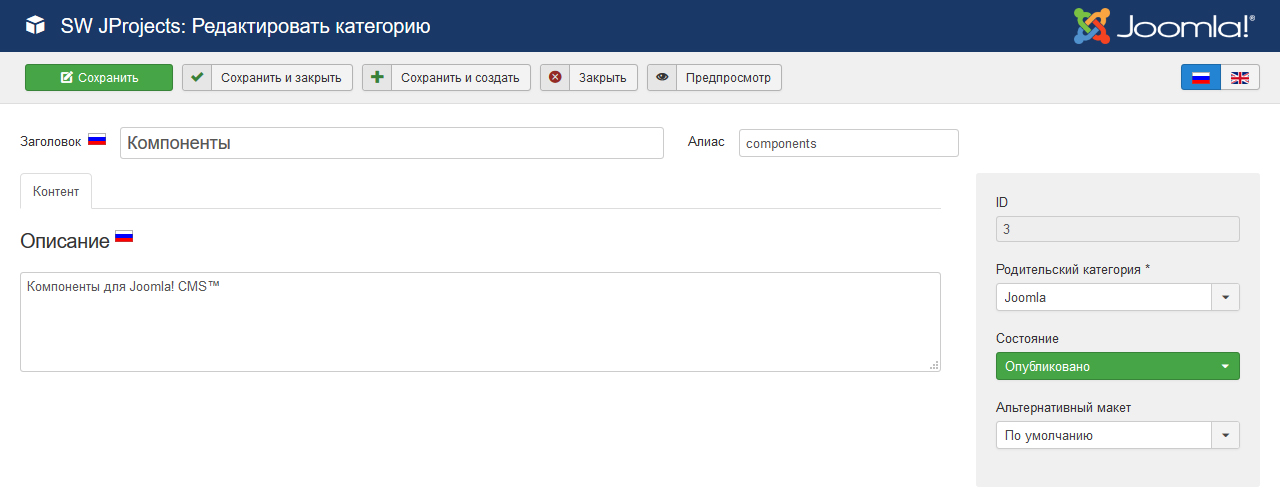Image resolution: width=1280 pixels, height=495 pixels.
Task: Click the green Сохранить button
Action: 99,78
